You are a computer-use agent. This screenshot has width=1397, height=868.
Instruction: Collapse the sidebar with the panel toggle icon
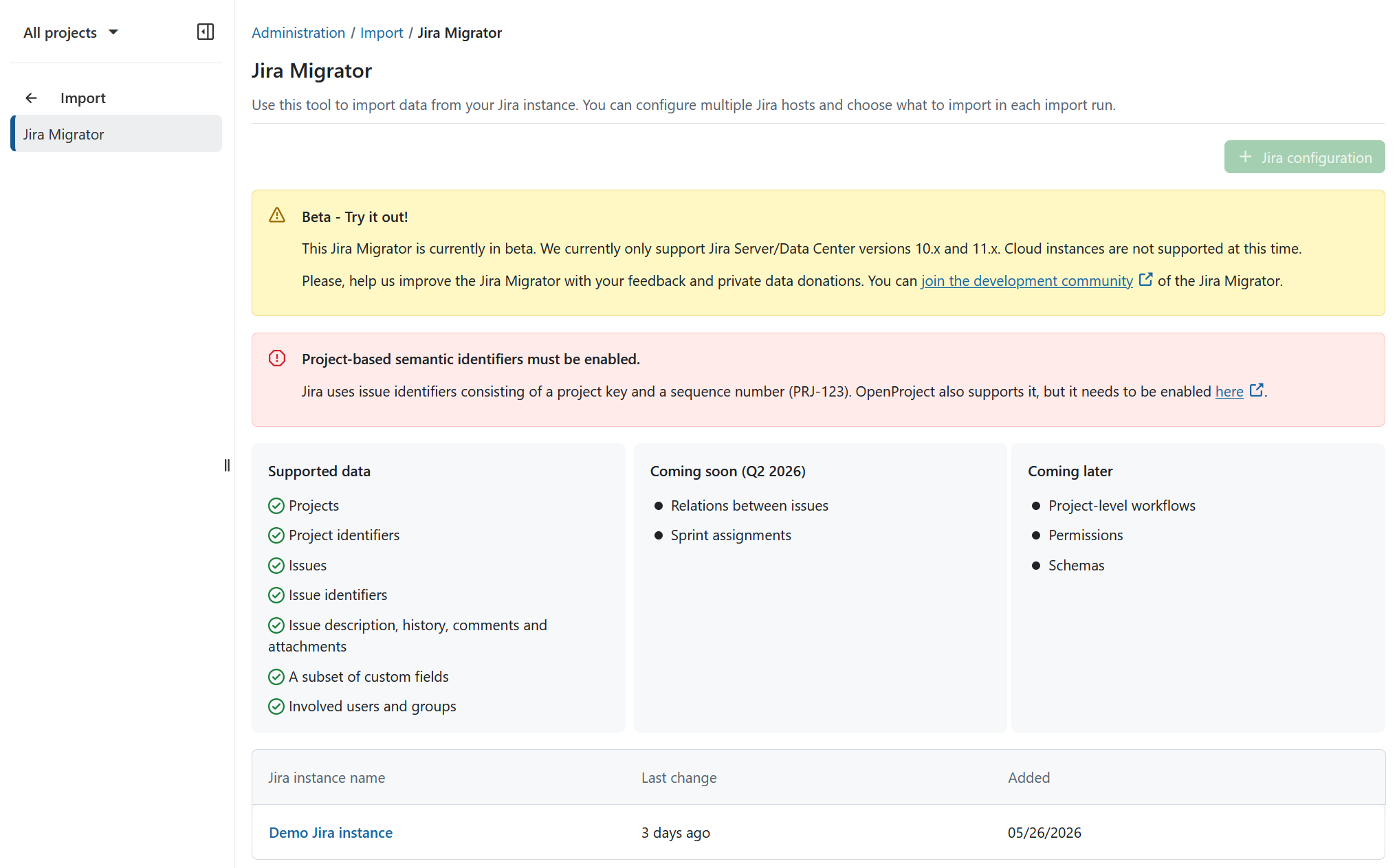(x=206, y=32)
